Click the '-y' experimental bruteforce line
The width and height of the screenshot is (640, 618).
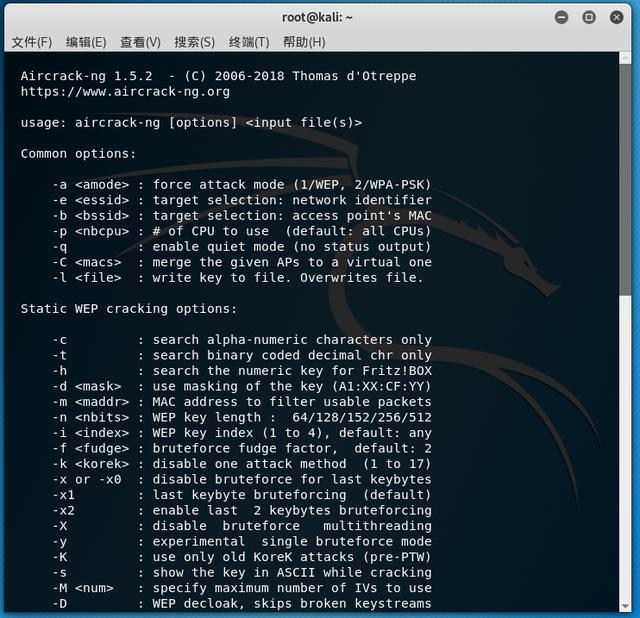[242, 541]
